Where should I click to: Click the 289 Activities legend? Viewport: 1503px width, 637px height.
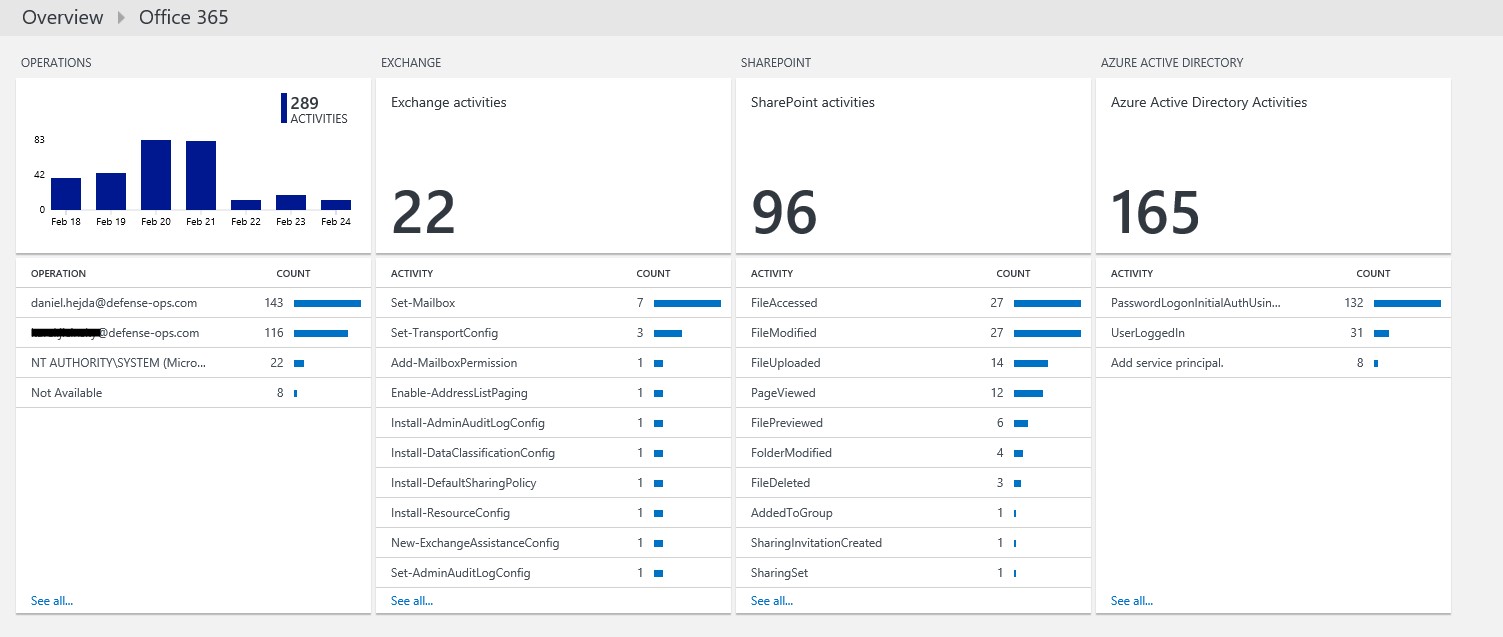(315, 109)
